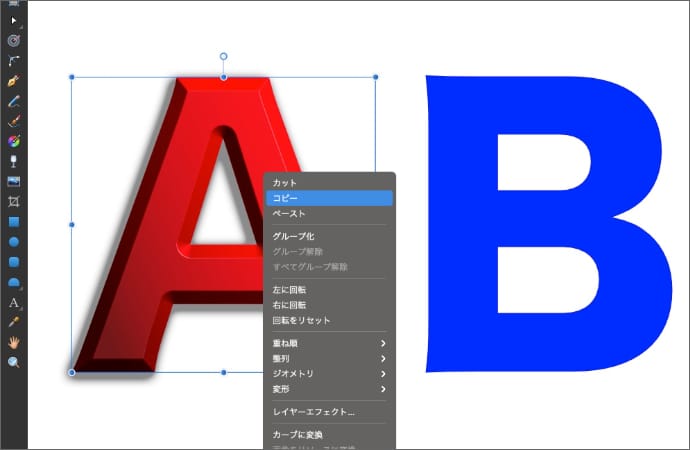This screenshot has width=690, height=450.
Task: Open the ジオメトリ submenu
Action: point(329,373)
